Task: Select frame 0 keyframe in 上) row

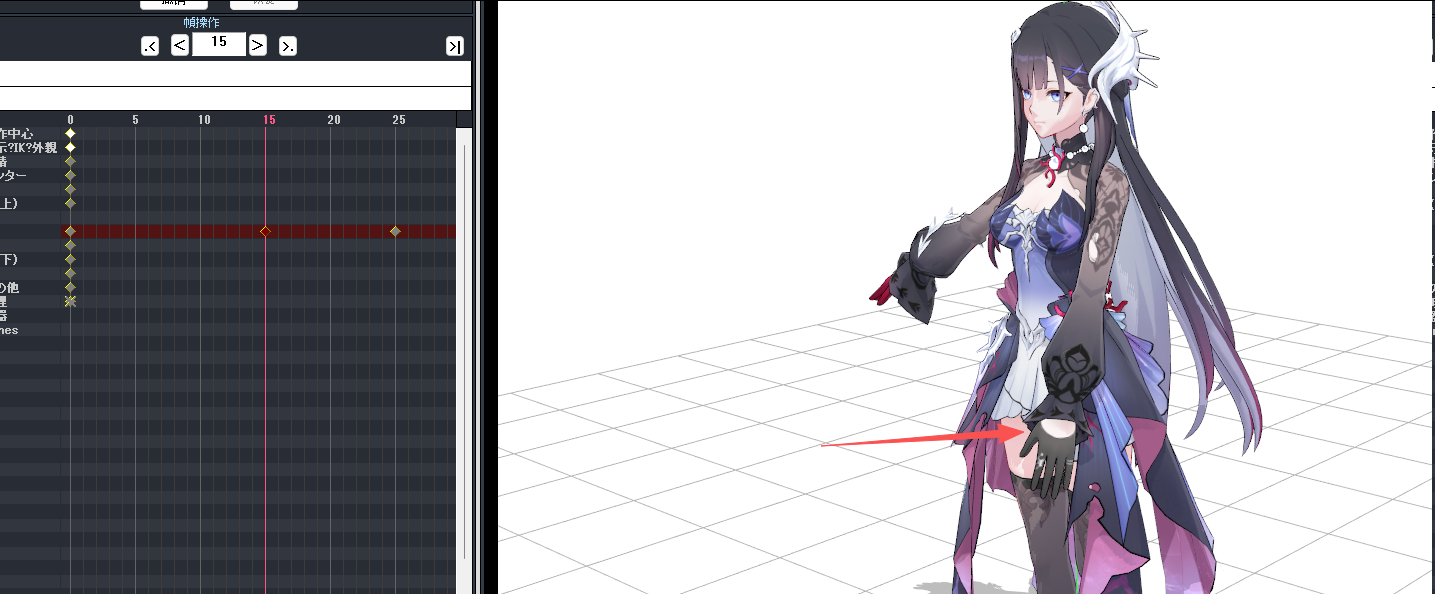Action: pos(70,203)
